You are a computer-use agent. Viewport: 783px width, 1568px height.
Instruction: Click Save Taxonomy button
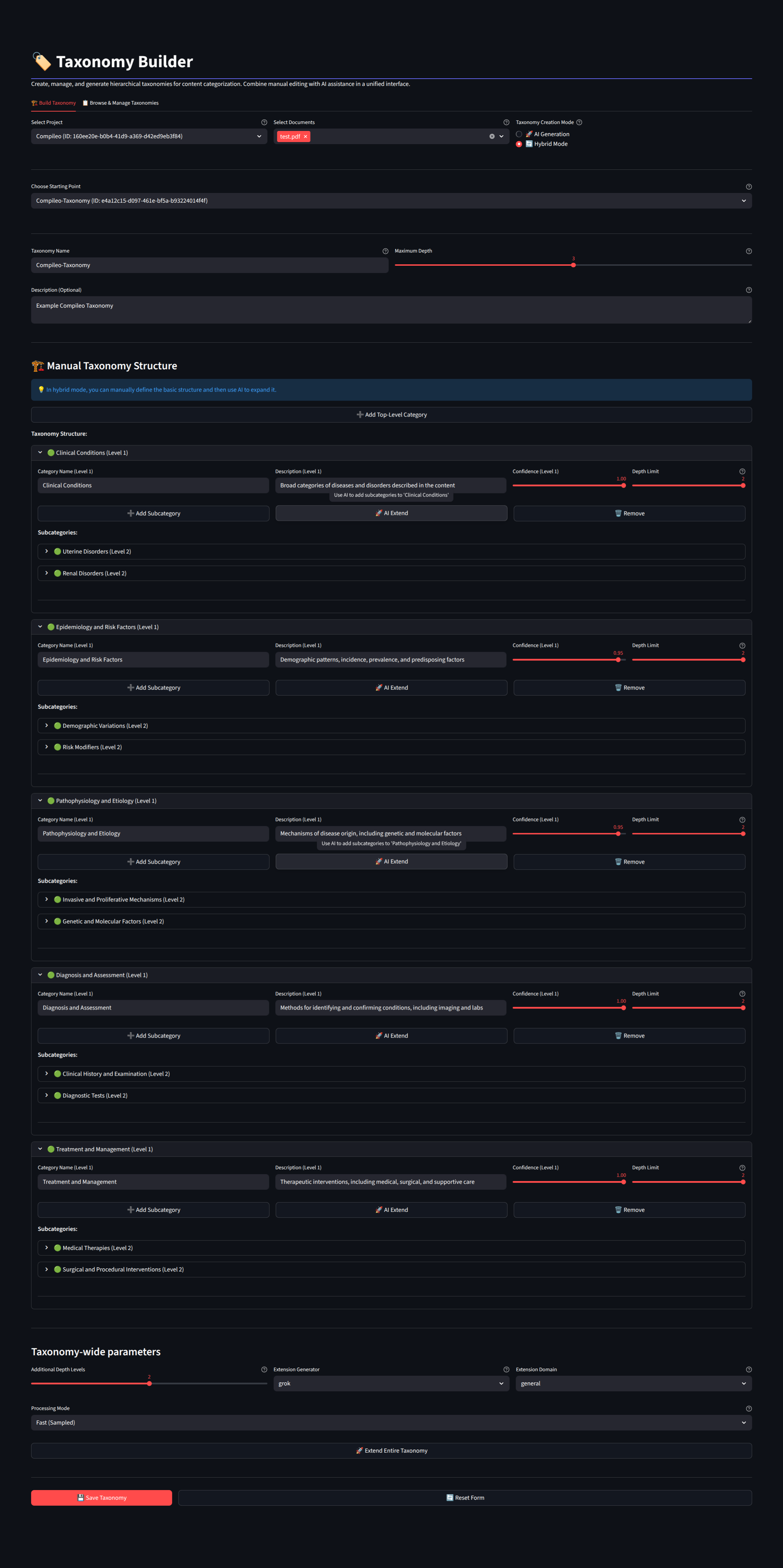[102, 1498]
